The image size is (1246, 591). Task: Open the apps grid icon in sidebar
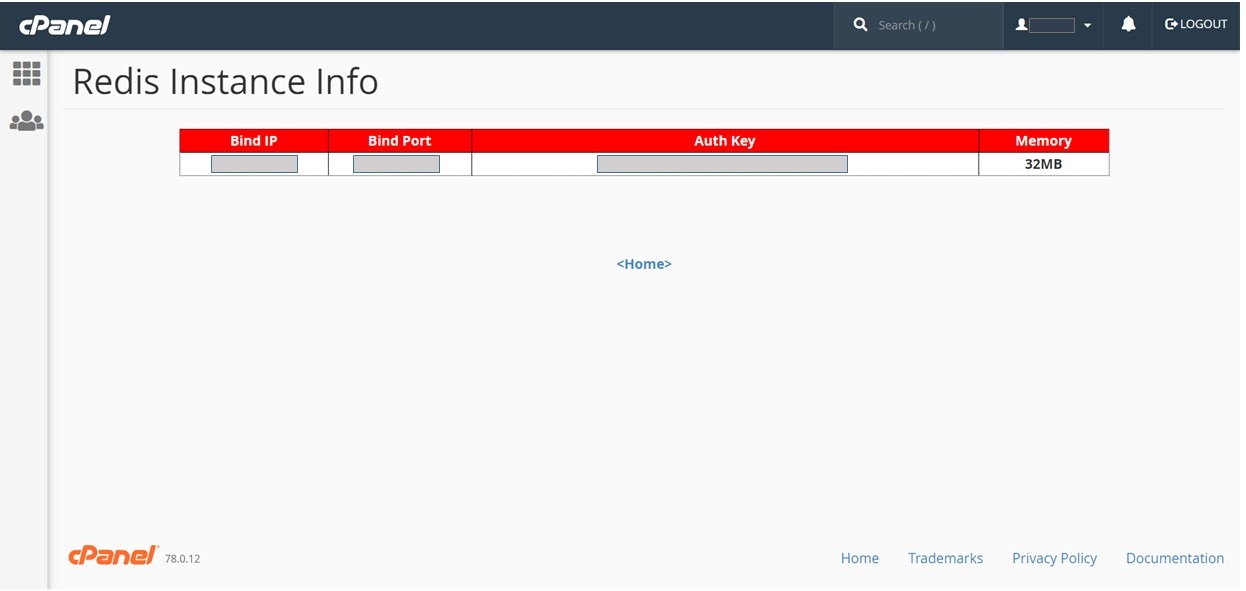tap(26, 73)
